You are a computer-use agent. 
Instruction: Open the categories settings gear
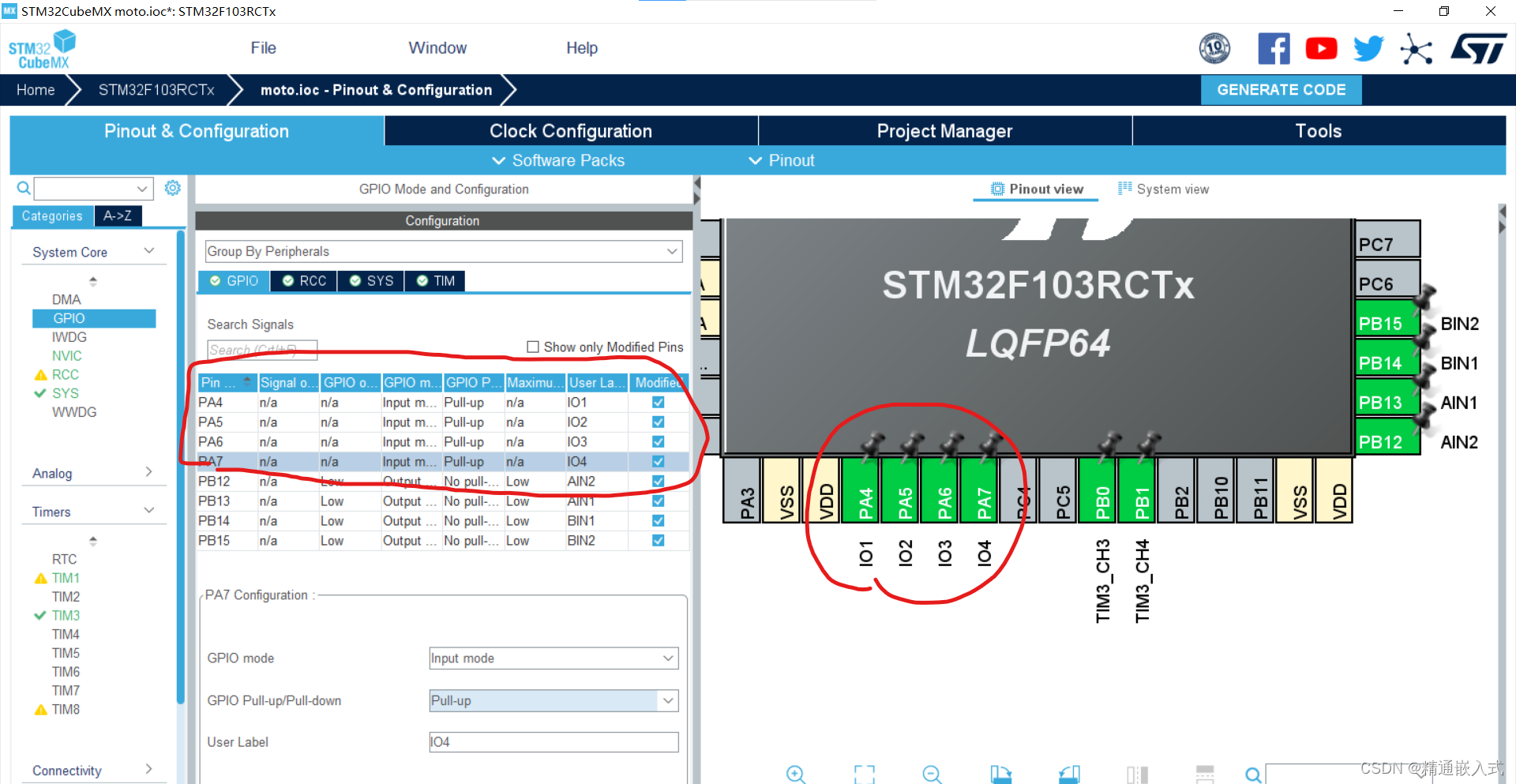coord(172,188)
